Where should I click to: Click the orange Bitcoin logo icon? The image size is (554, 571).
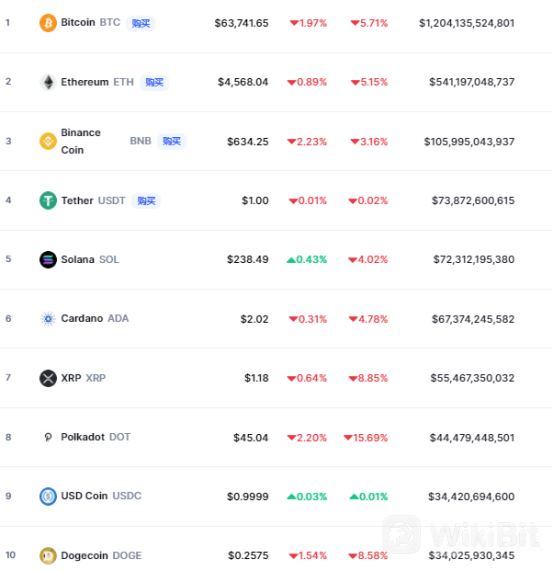pyautogui.click(x=48, y=23)
